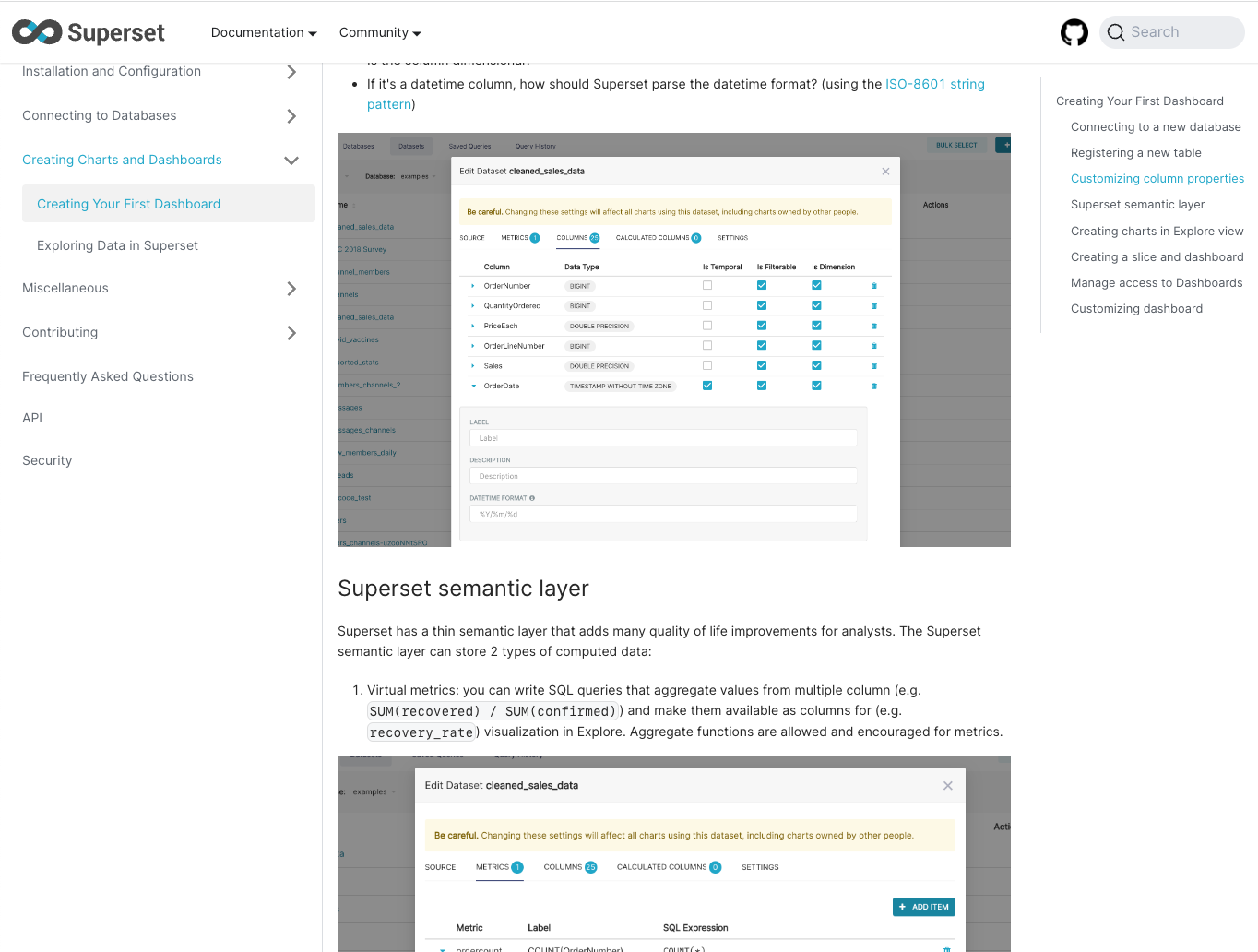The height and width of the screenshot is (952, 1258).
Task: Open Exploring Data in Superset page
Action: tap(117, 245)
